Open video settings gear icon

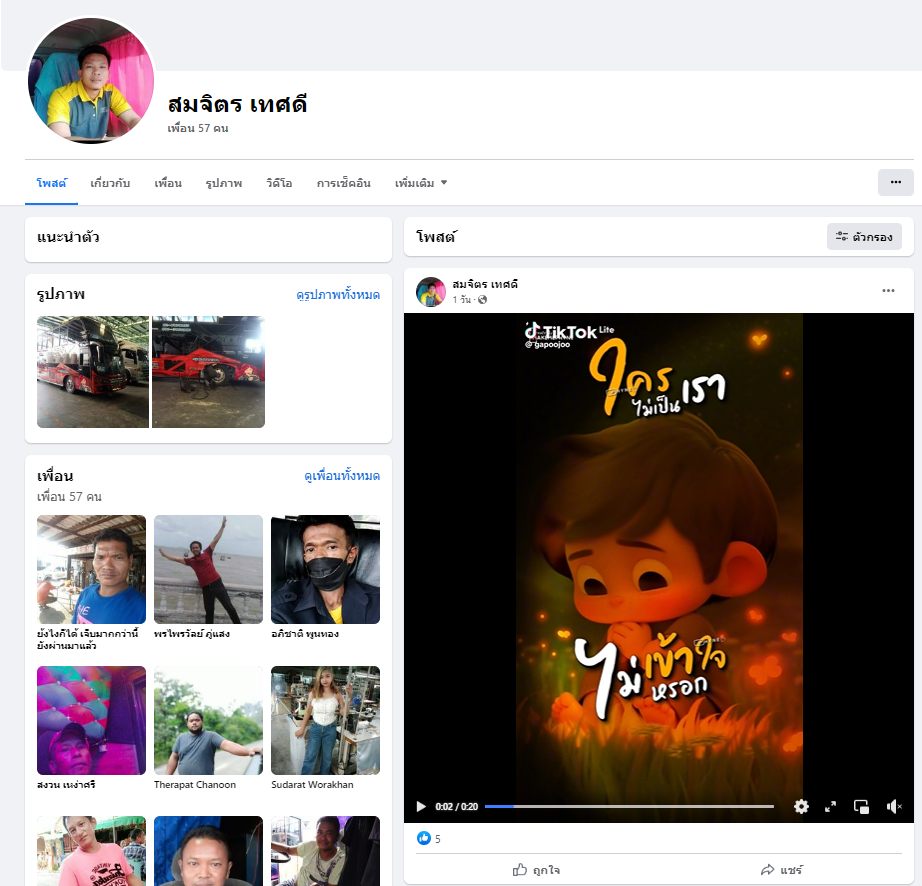[801, 806]
